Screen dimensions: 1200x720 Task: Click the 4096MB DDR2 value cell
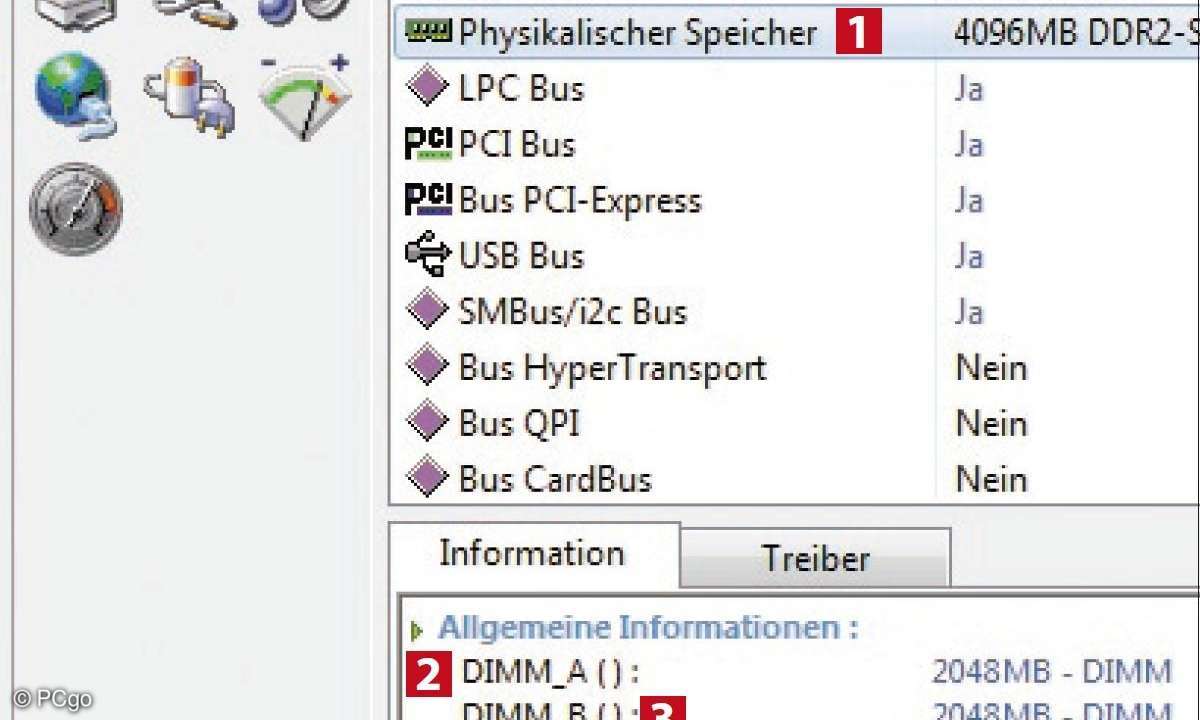click(x=1075, y=34)
